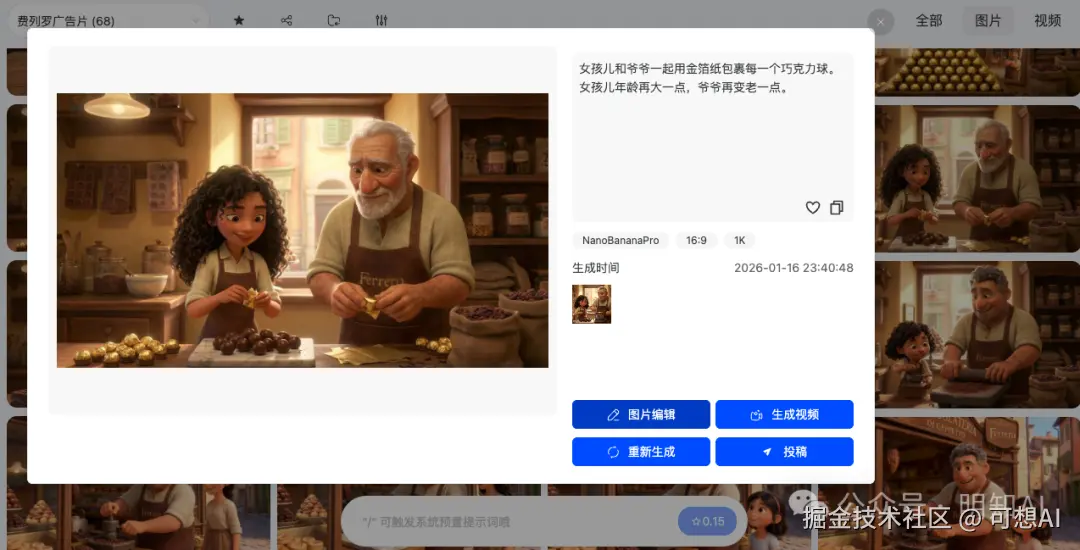Click the generation timestamp 2026-01-16 23:40:48

point(793,268)
